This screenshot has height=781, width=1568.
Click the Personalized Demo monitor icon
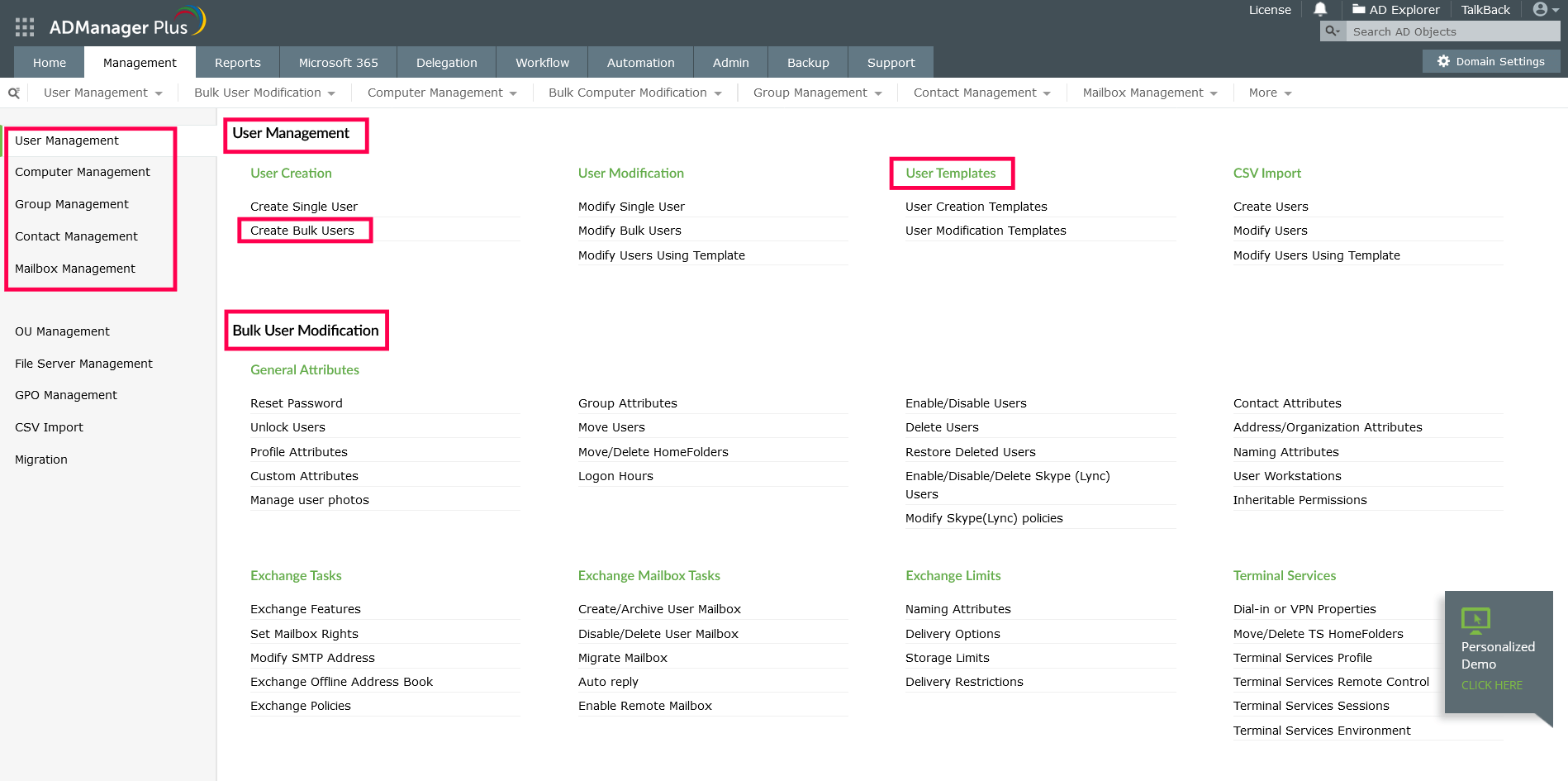tap(1475, 620)
